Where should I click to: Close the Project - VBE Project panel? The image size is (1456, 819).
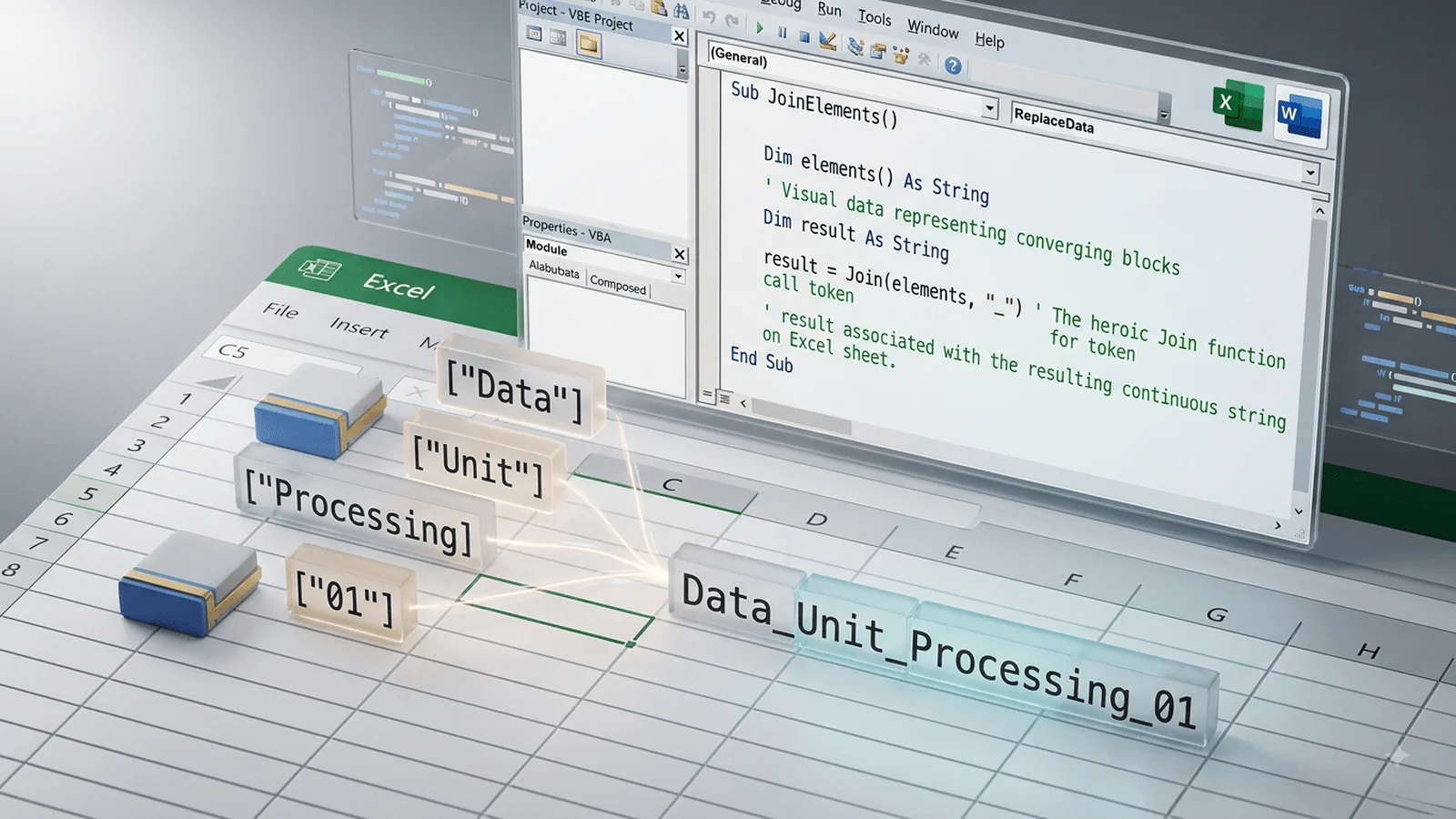(679, 35)
